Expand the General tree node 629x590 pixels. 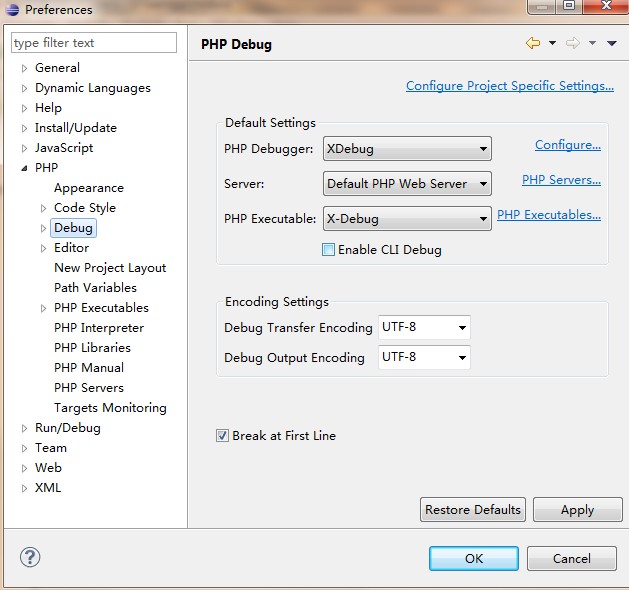pos(24,68)
